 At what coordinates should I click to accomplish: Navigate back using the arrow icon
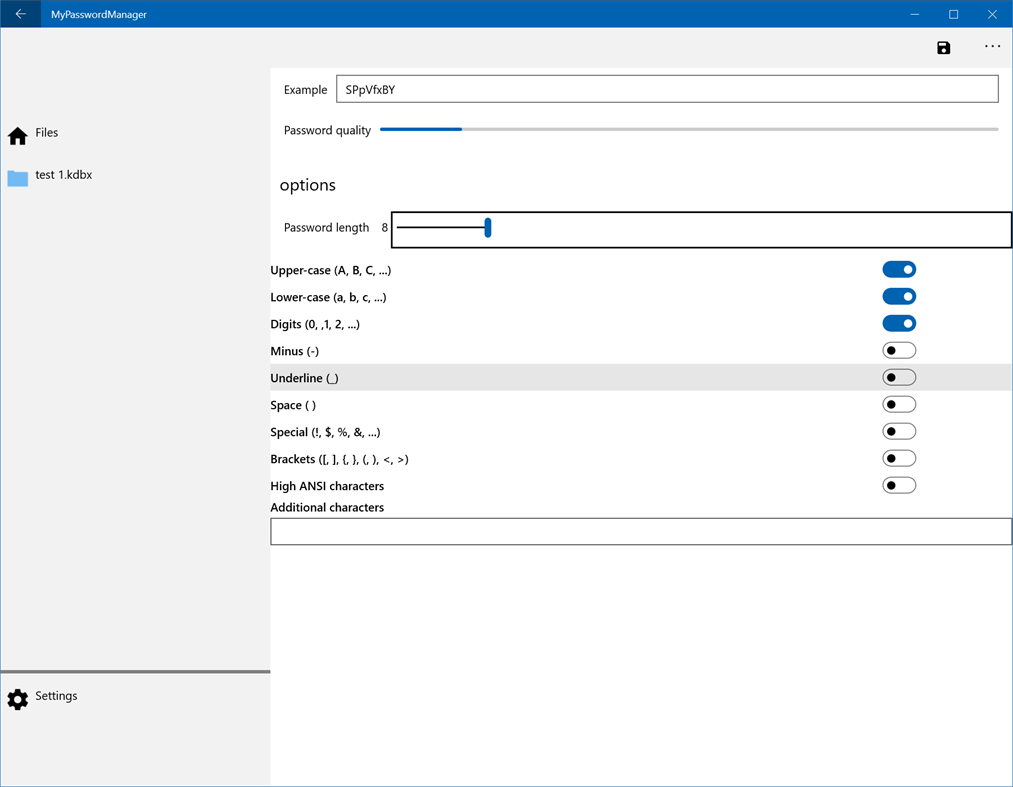[x=20, y=14]
